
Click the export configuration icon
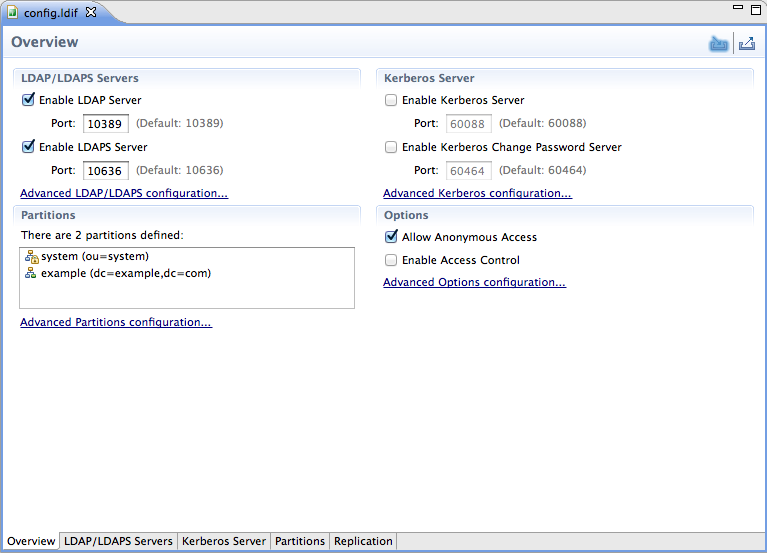pos(746,44)
